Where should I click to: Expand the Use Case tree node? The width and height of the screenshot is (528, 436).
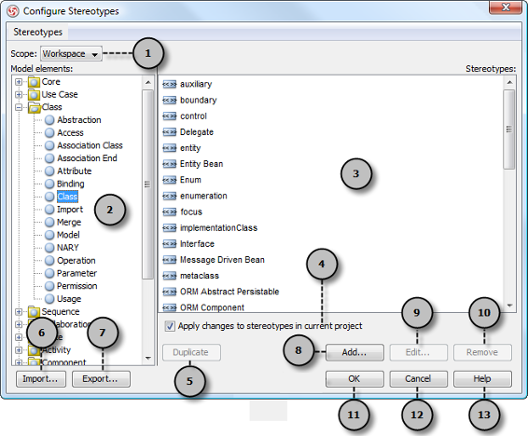19,95
